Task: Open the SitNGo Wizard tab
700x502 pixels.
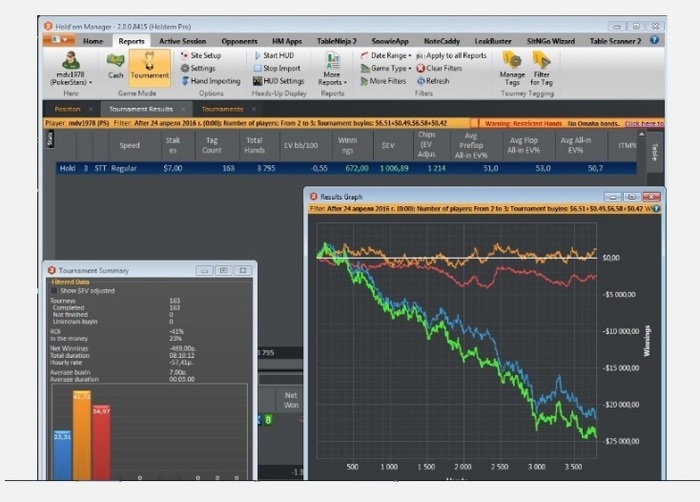Action: coord(550,41)
